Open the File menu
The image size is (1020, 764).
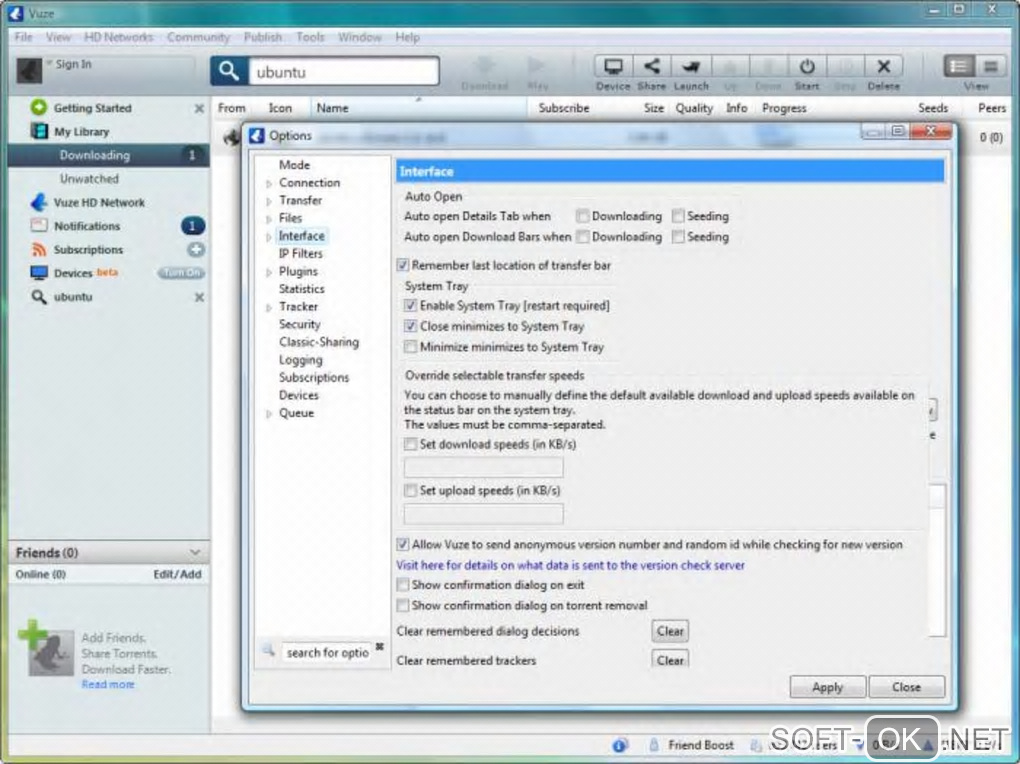[x=23, y=37]
